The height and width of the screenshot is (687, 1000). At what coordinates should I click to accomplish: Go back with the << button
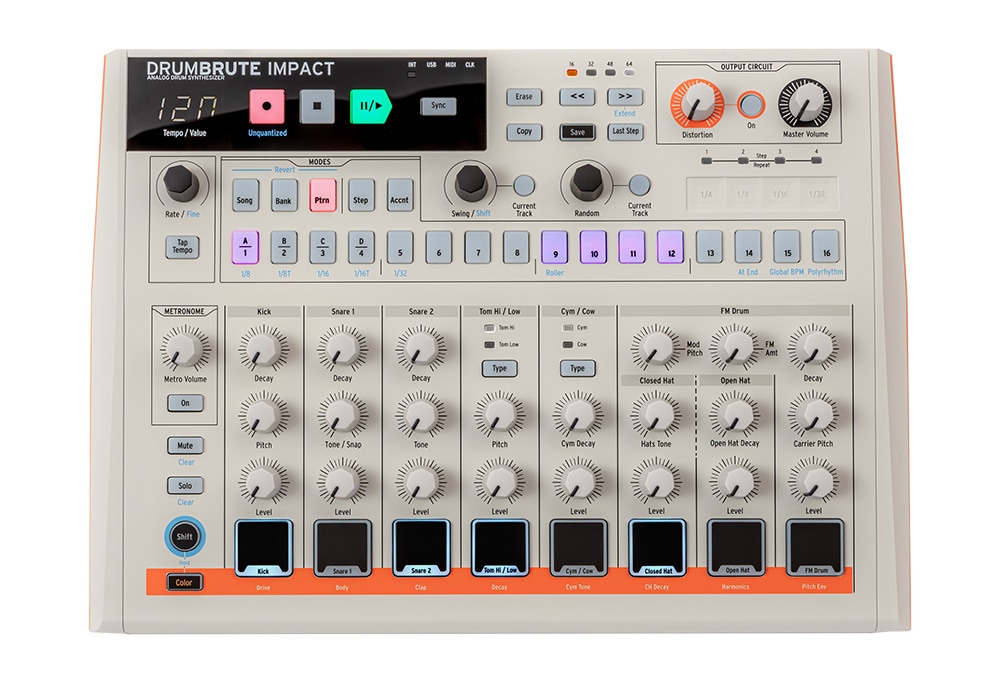(577, 96)
